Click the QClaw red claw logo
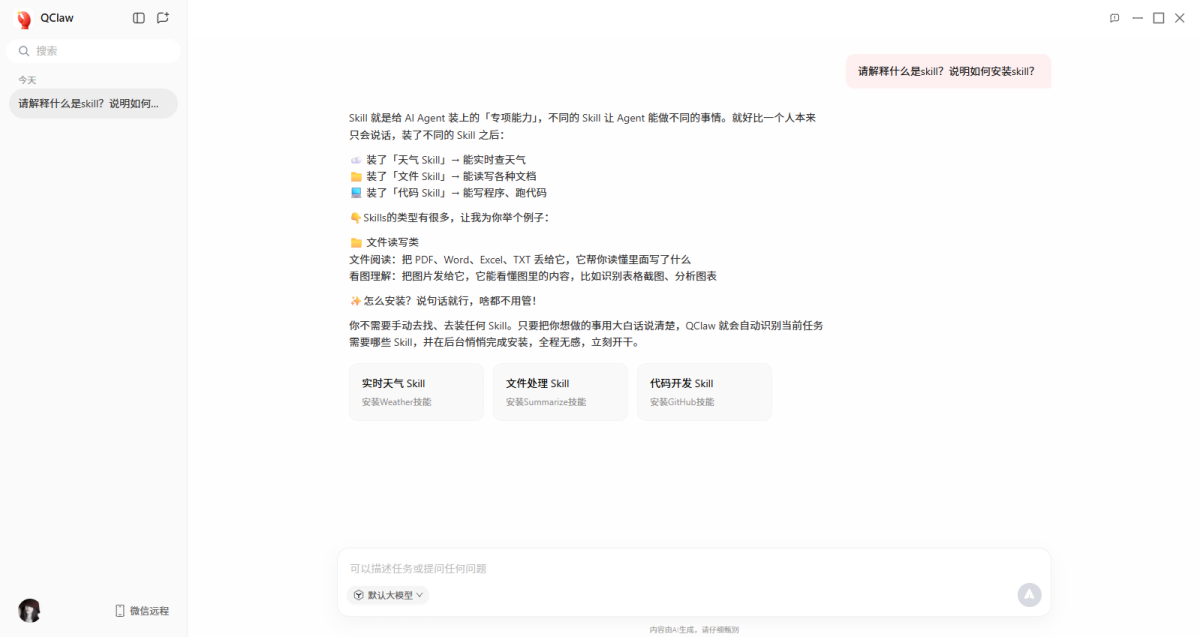 (x=24, y=19)
